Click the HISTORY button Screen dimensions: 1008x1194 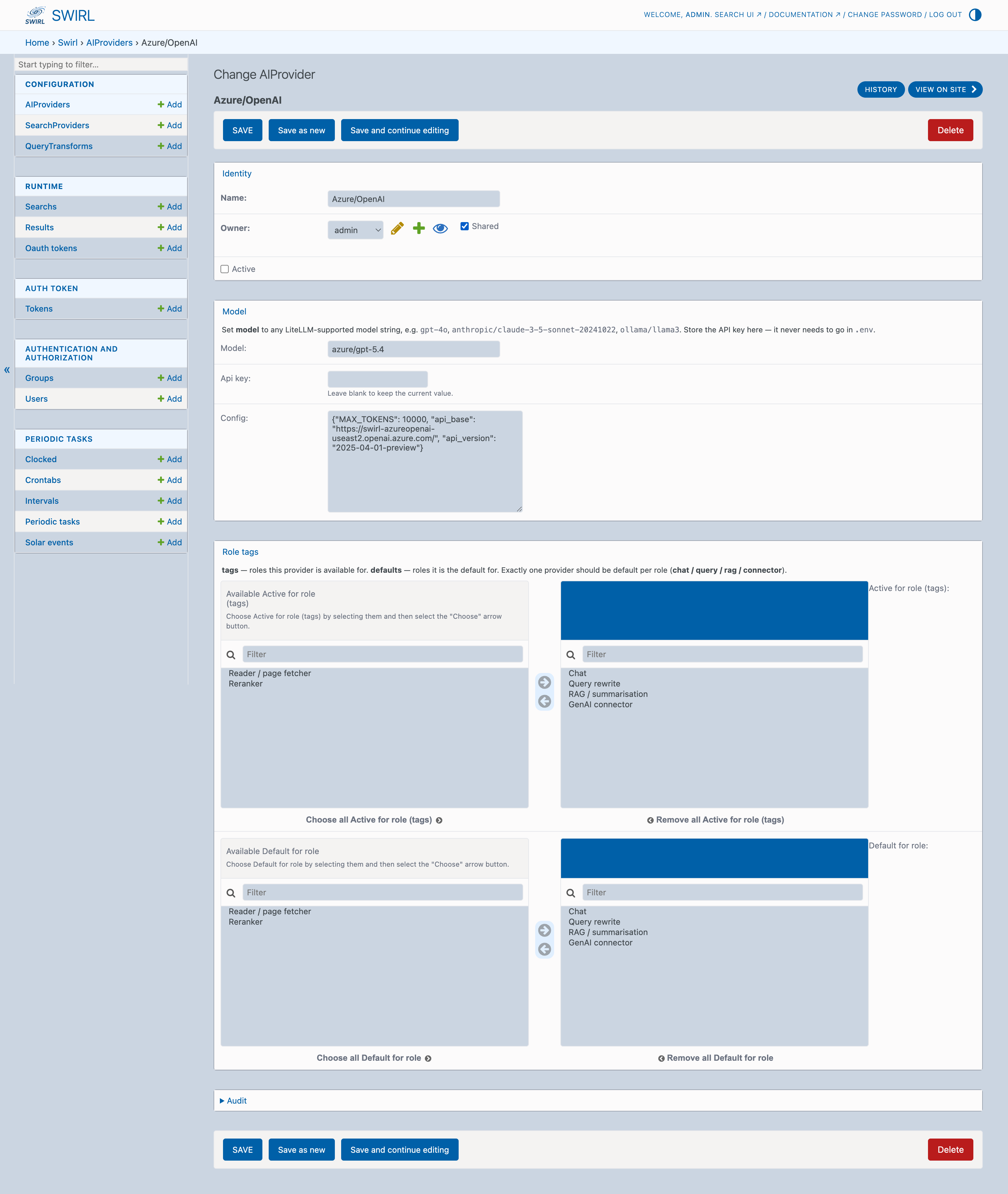tap(880, 90)
